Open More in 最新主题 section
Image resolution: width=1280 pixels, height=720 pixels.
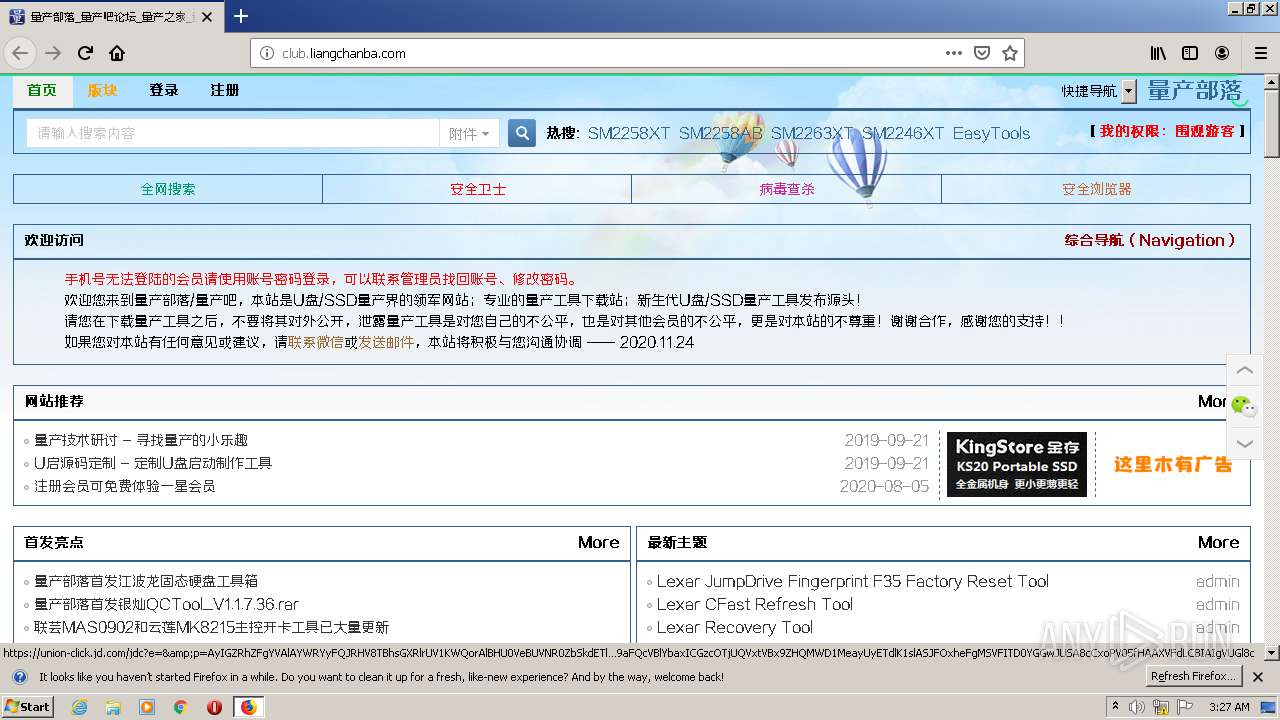(1218, 542)
